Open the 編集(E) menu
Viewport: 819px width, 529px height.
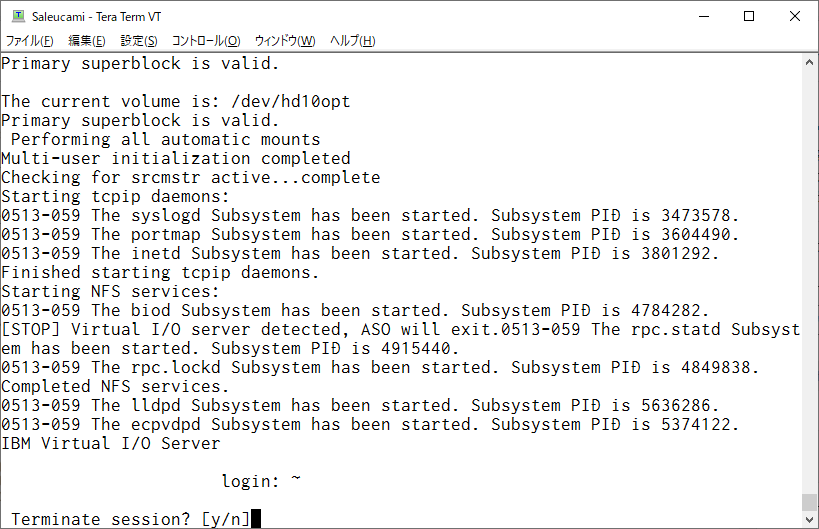tap(87, 41)
